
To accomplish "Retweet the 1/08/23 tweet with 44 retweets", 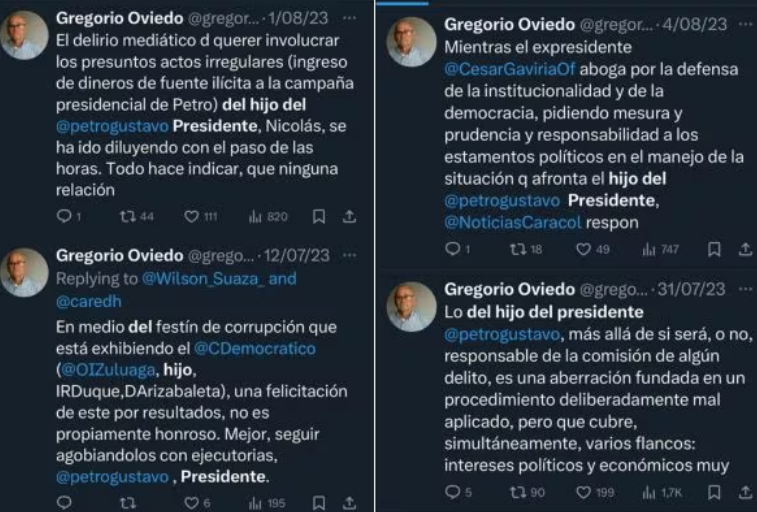I will click(x=127, y=216).
